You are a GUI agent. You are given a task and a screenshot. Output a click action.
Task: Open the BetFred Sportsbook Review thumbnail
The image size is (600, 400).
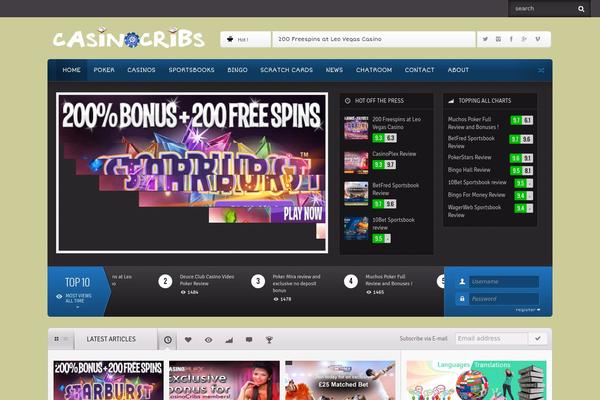tap(356, 194)
